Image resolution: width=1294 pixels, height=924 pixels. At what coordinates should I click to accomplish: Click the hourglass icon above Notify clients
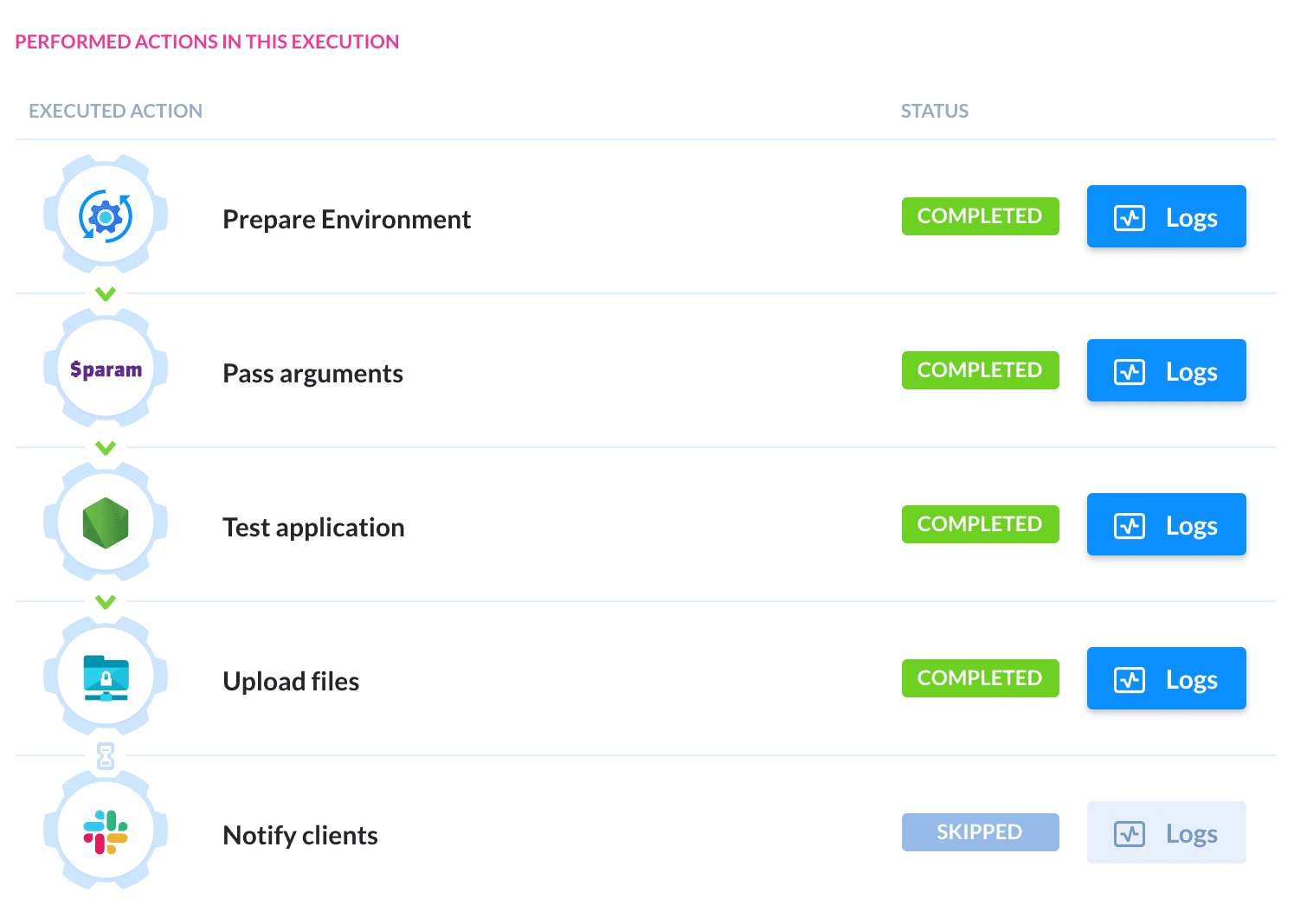pos(106,756)
